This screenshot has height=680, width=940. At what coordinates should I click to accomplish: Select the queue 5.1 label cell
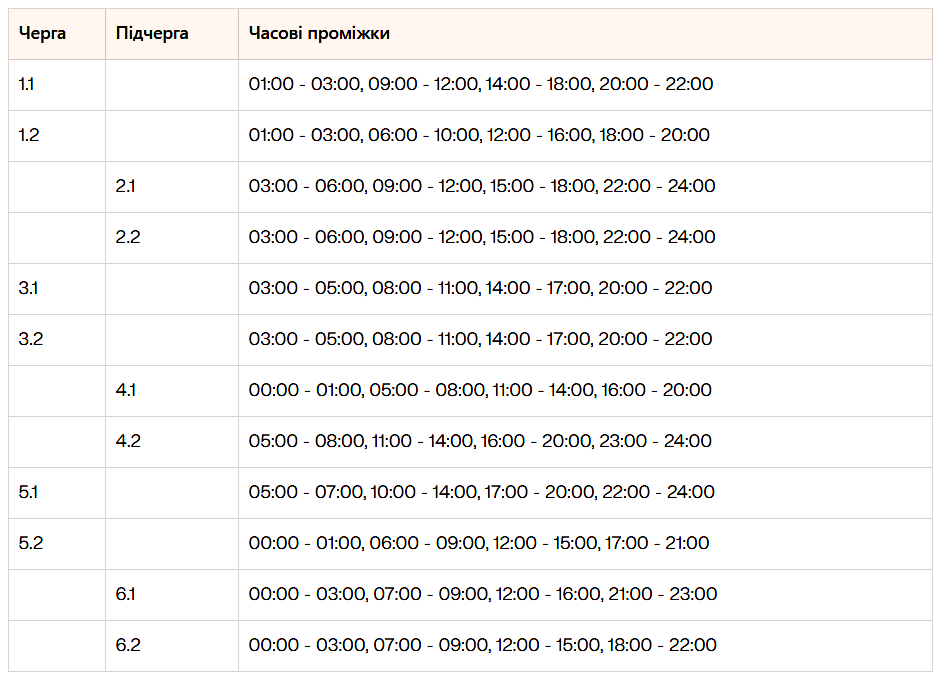(29, 492)
